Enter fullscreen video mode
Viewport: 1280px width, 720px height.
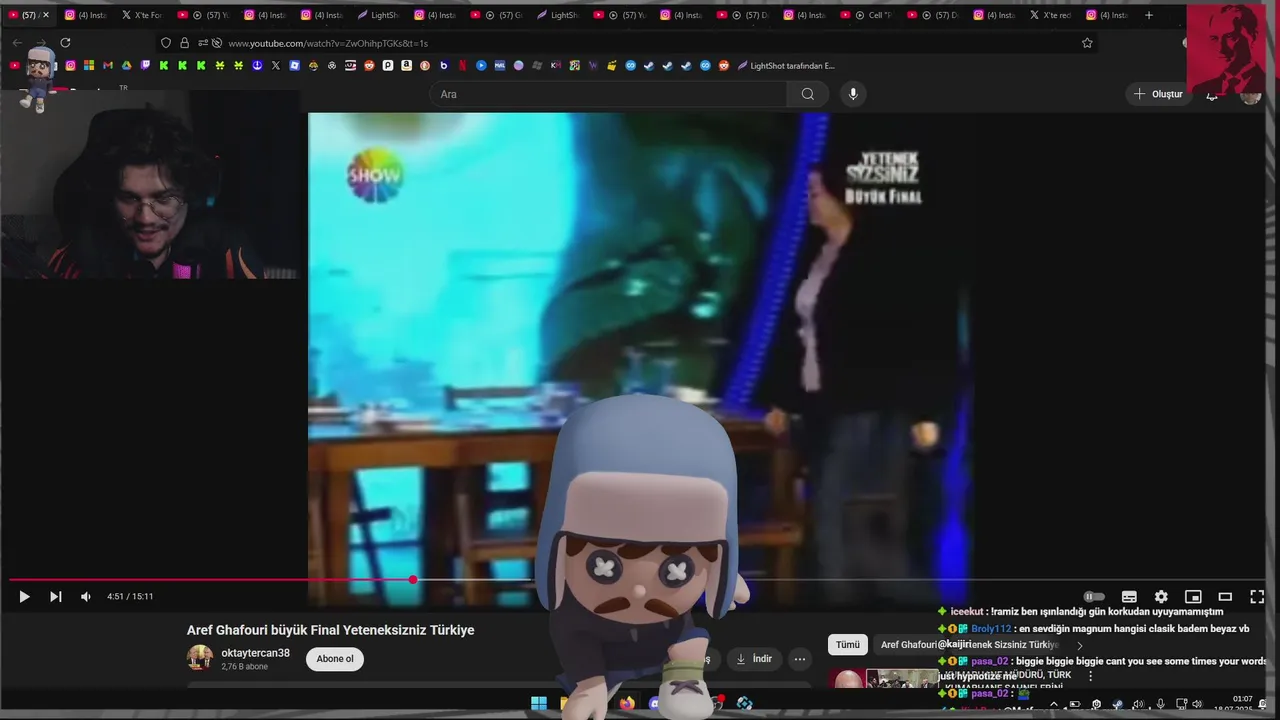click(x=1257, y=597)
